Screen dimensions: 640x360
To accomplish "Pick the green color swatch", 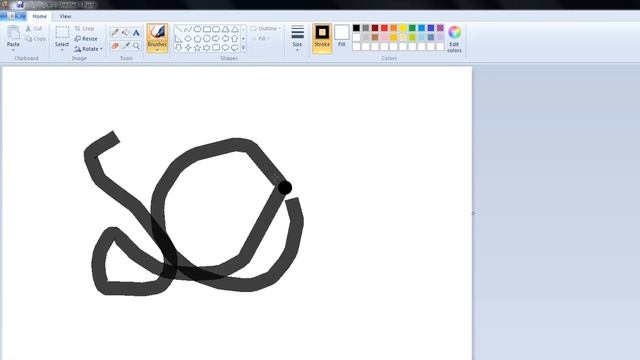I will coord(412,28).
